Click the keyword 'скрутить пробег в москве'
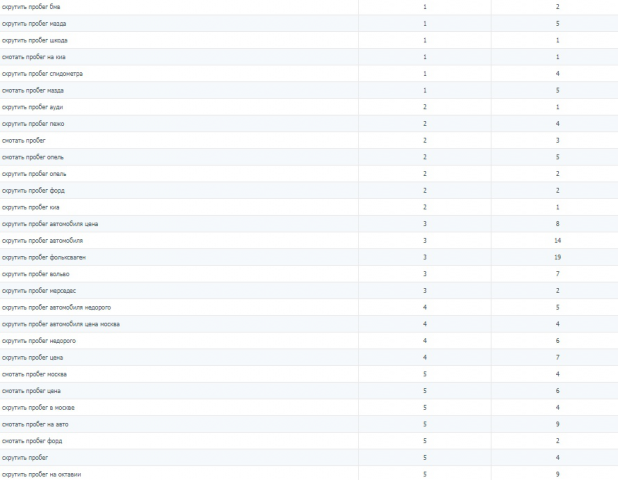The height and width of the screenshot is (480, 618). [38, 407]
